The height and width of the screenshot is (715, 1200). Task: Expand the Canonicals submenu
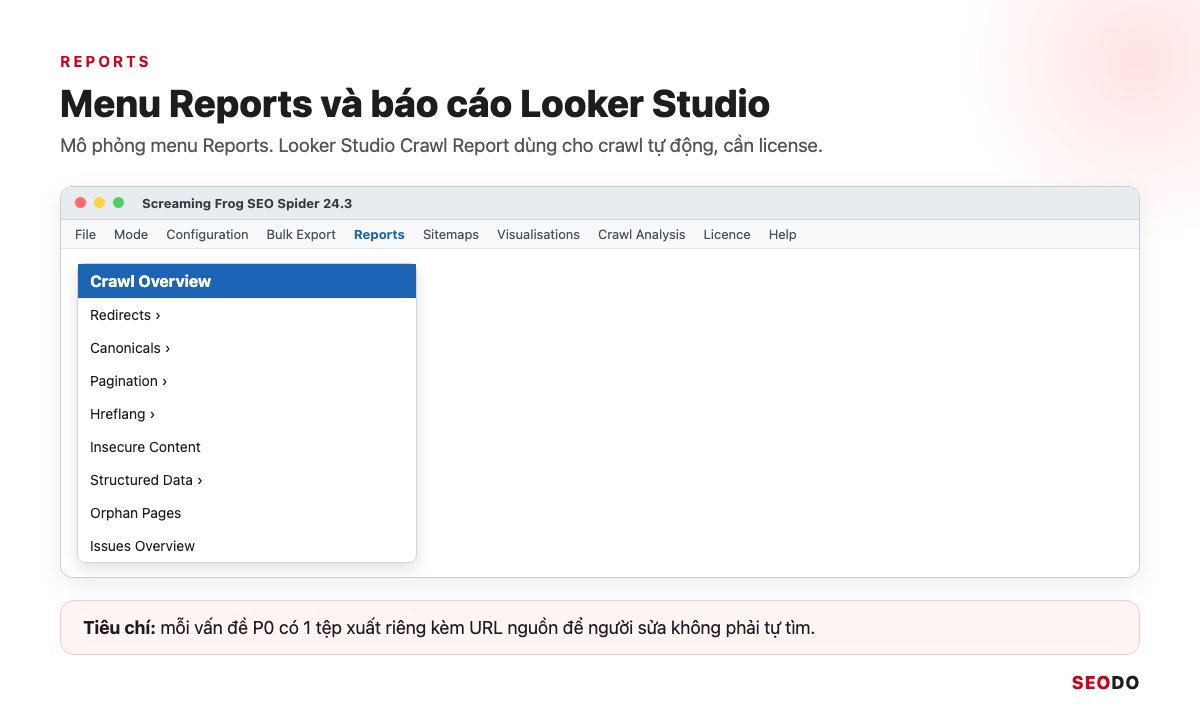tap(247, 348)
